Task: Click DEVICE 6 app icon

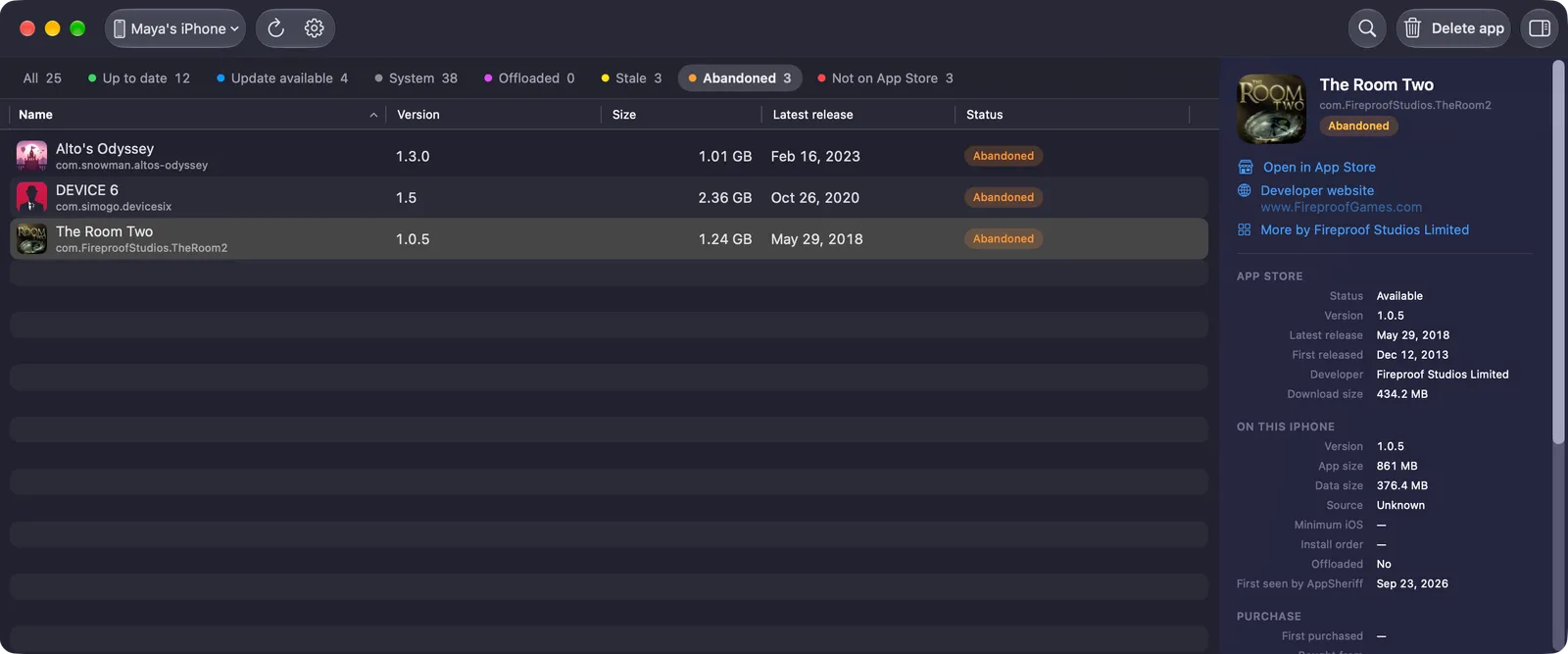Action: [x=31, y=197]
